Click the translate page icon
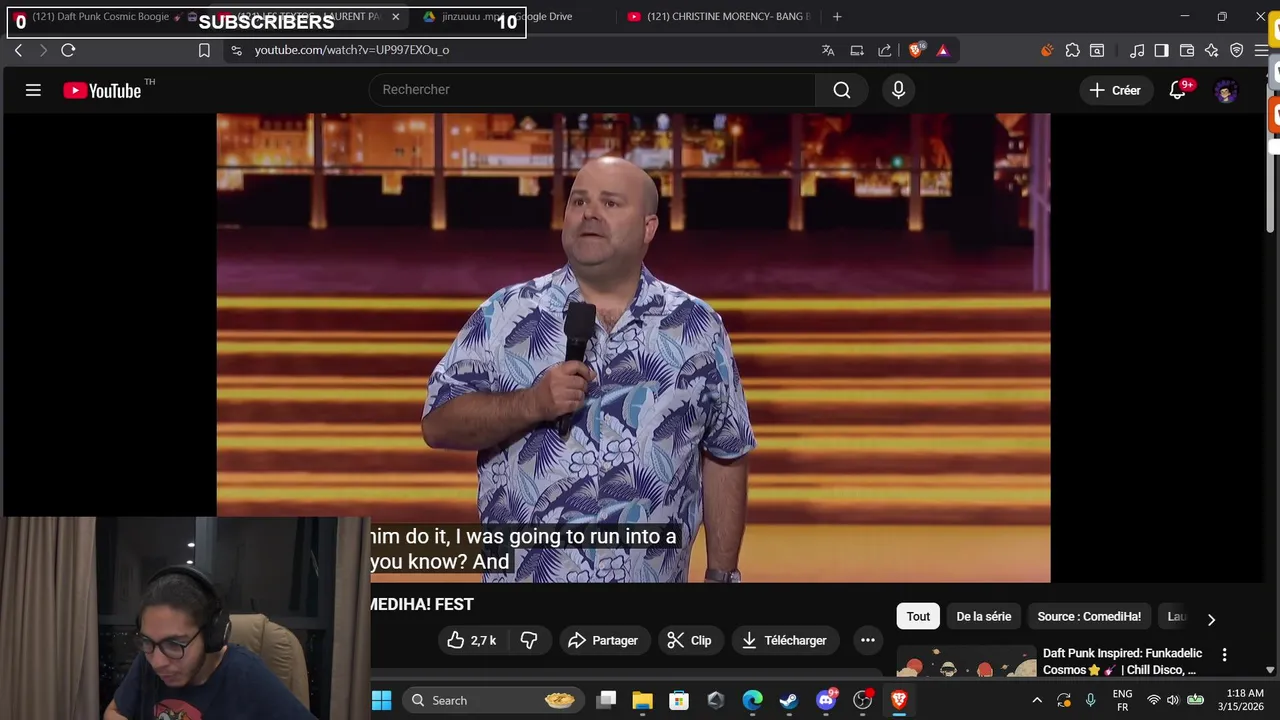This screenshot has width=1280, height=720. 828,50
